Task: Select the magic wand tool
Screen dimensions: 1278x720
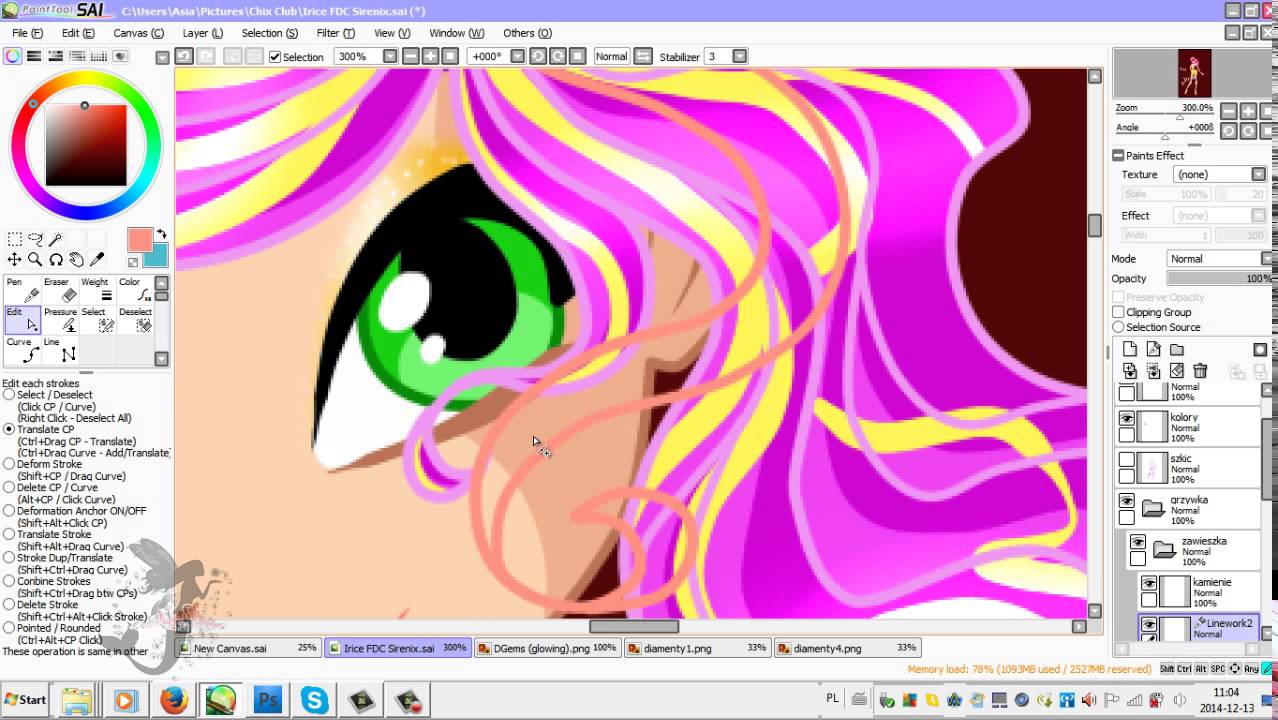Action: [56, 239]
